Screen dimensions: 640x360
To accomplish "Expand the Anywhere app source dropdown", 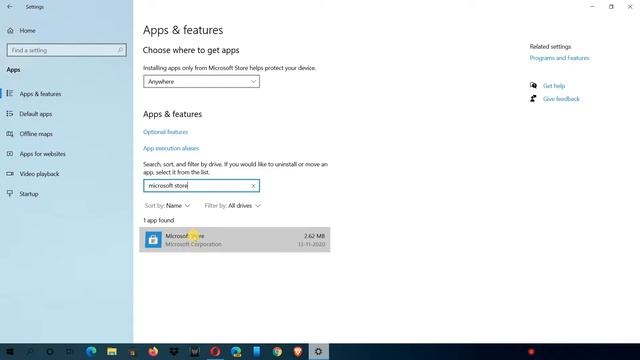I will (x=201, y=82).
